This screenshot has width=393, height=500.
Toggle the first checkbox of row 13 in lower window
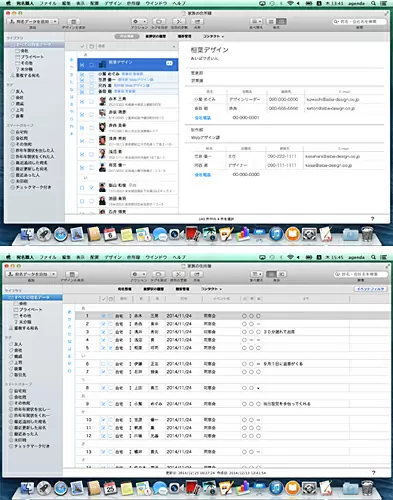click(x=104, y=452)
